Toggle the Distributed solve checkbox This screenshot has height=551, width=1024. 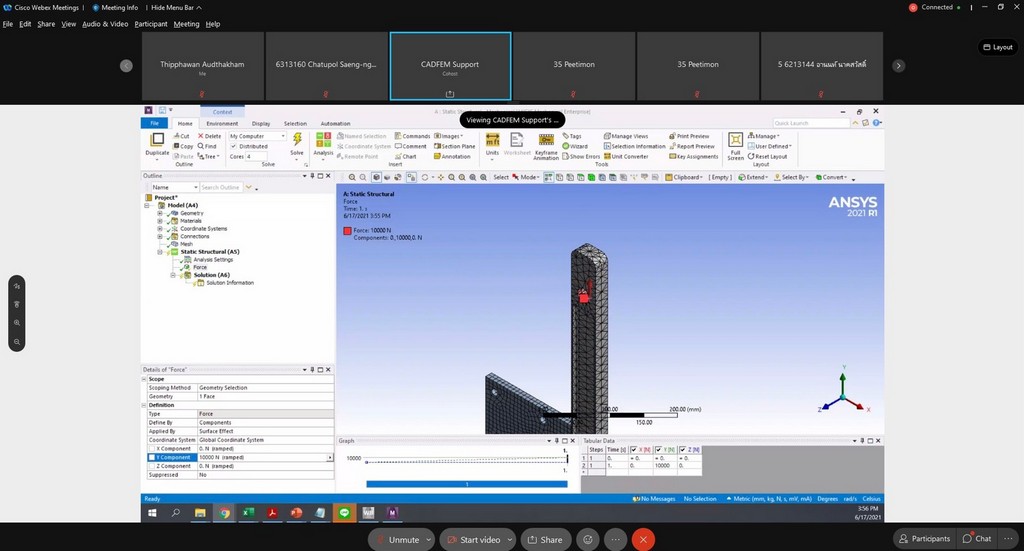point(234,146)
